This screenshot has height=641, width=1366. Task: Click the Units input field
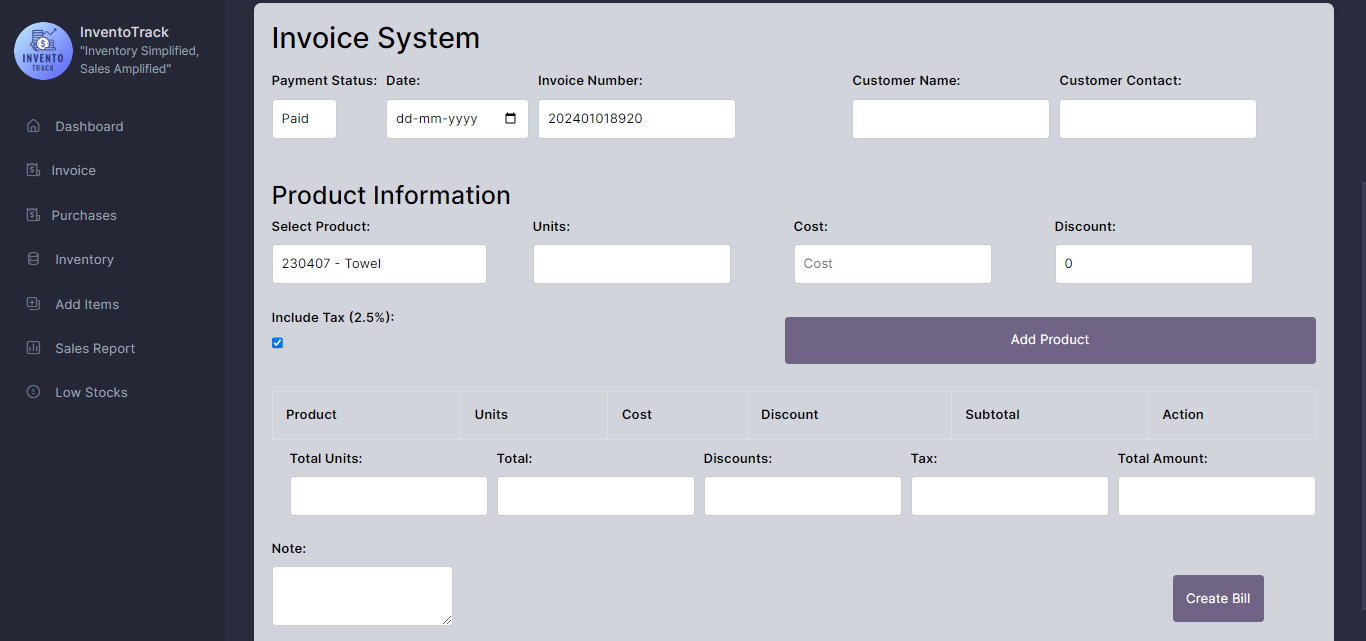(x=631, y=264)
